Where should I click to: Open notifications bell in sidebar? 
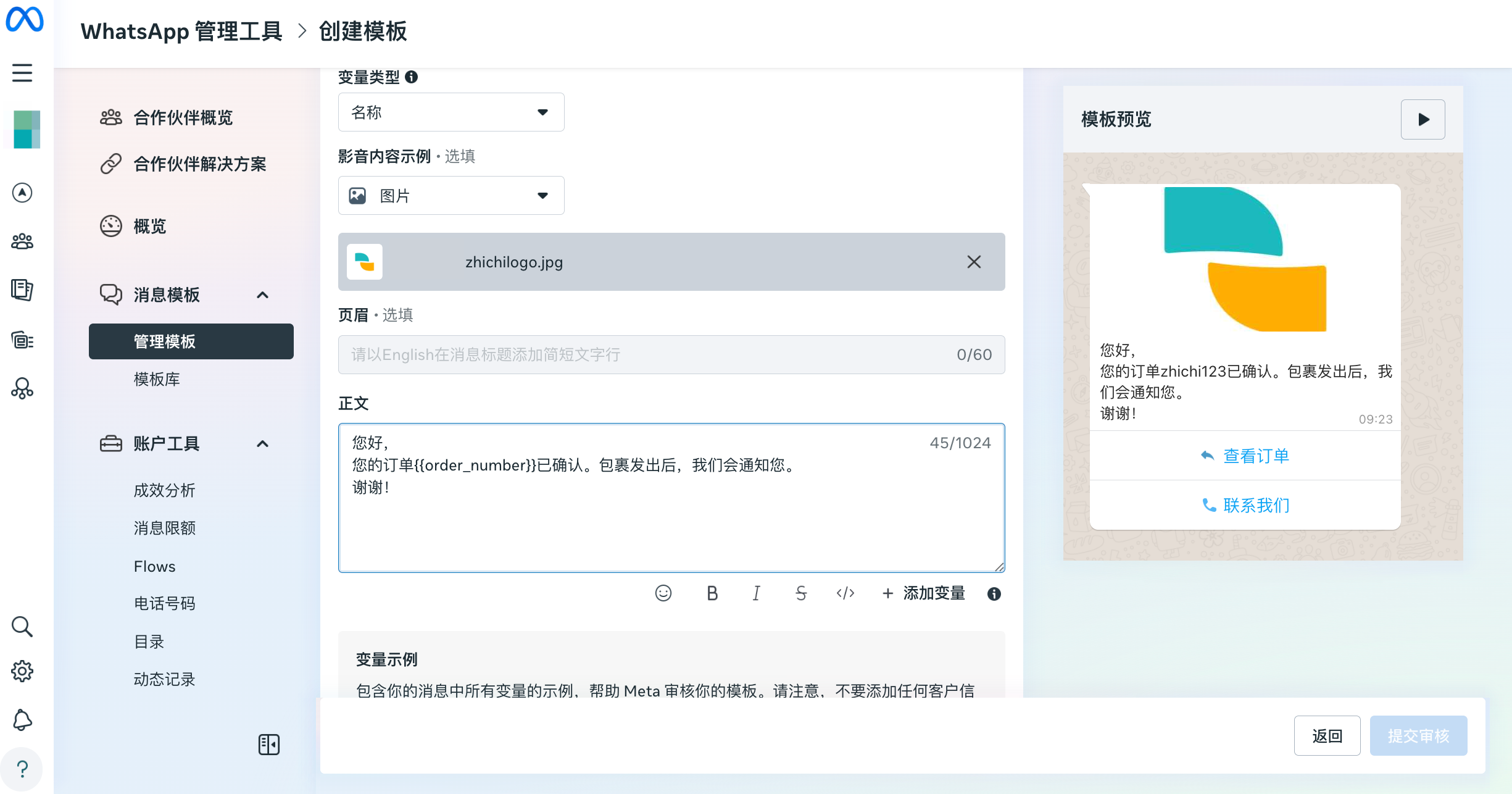pyautogui.click(x=22, y=720)
